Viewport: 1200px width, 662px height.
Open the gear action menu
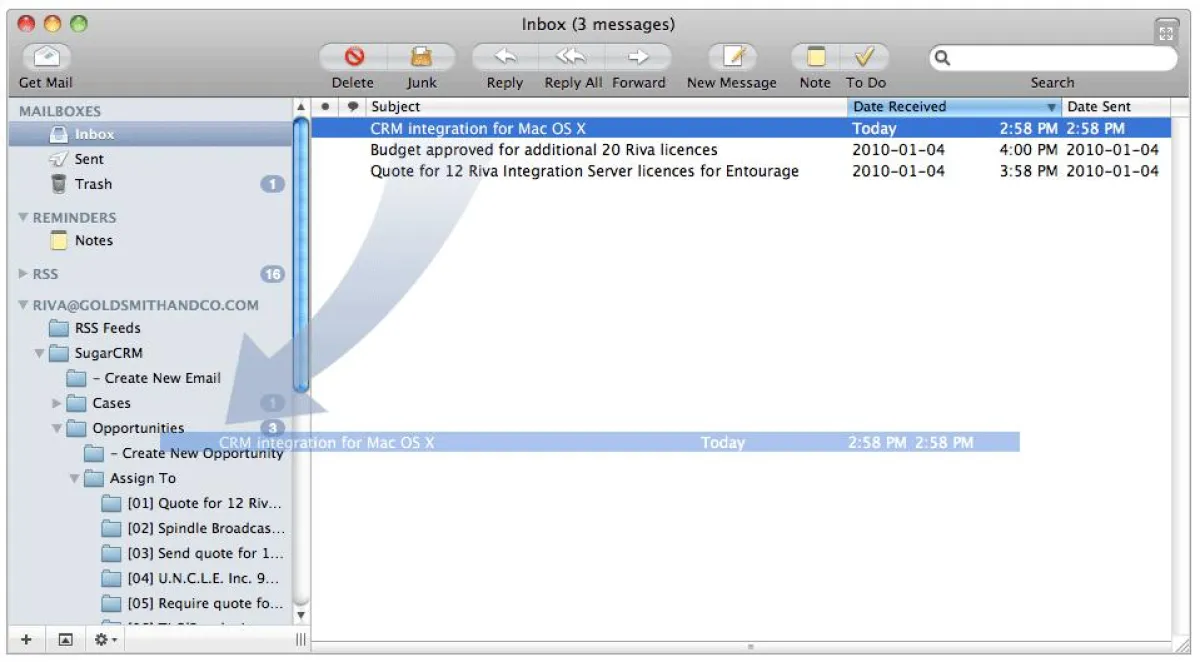[x=105, y=640]
